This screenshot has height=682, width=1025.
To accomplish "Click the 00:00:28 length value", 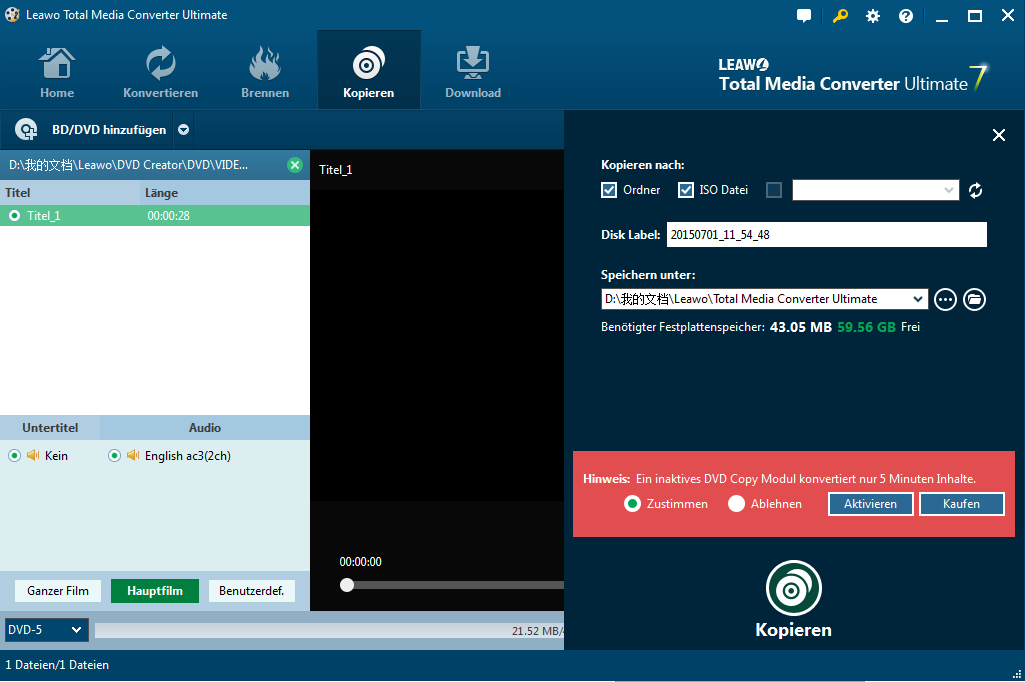I will pyautogui.click(x=169, y=216).
